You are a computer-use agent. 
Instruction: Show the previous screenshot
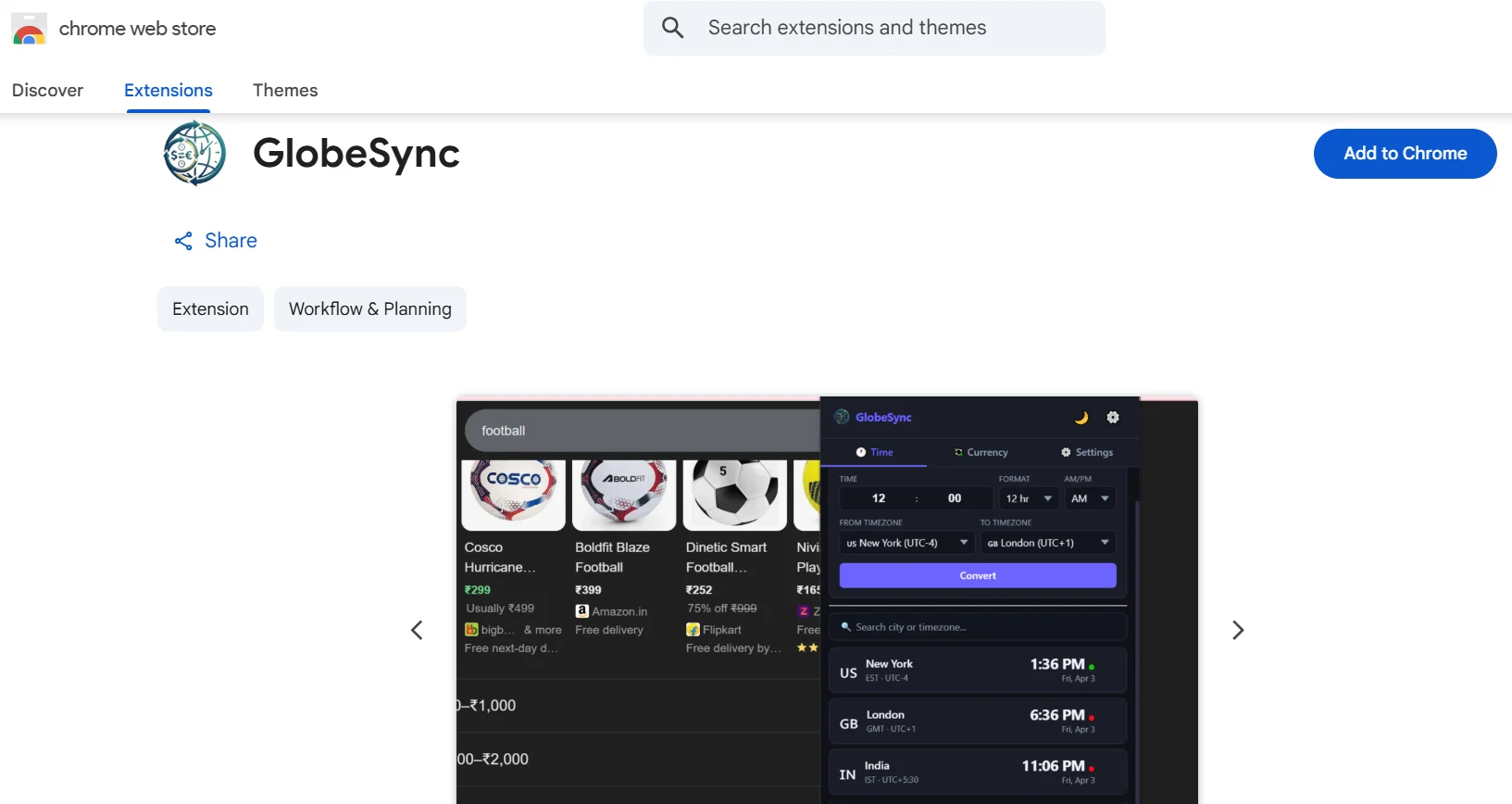coord(417,631)
